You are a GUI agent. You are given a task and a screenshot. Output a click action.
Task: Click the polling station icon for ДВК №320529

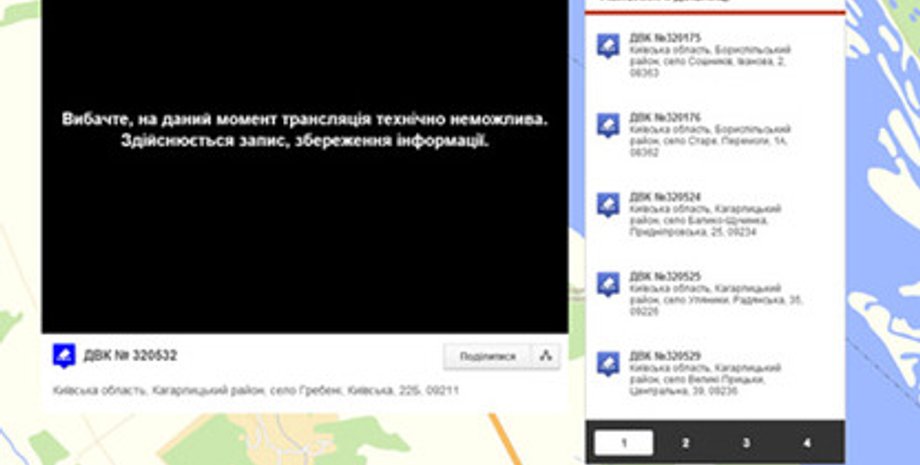tap(608, 363)
